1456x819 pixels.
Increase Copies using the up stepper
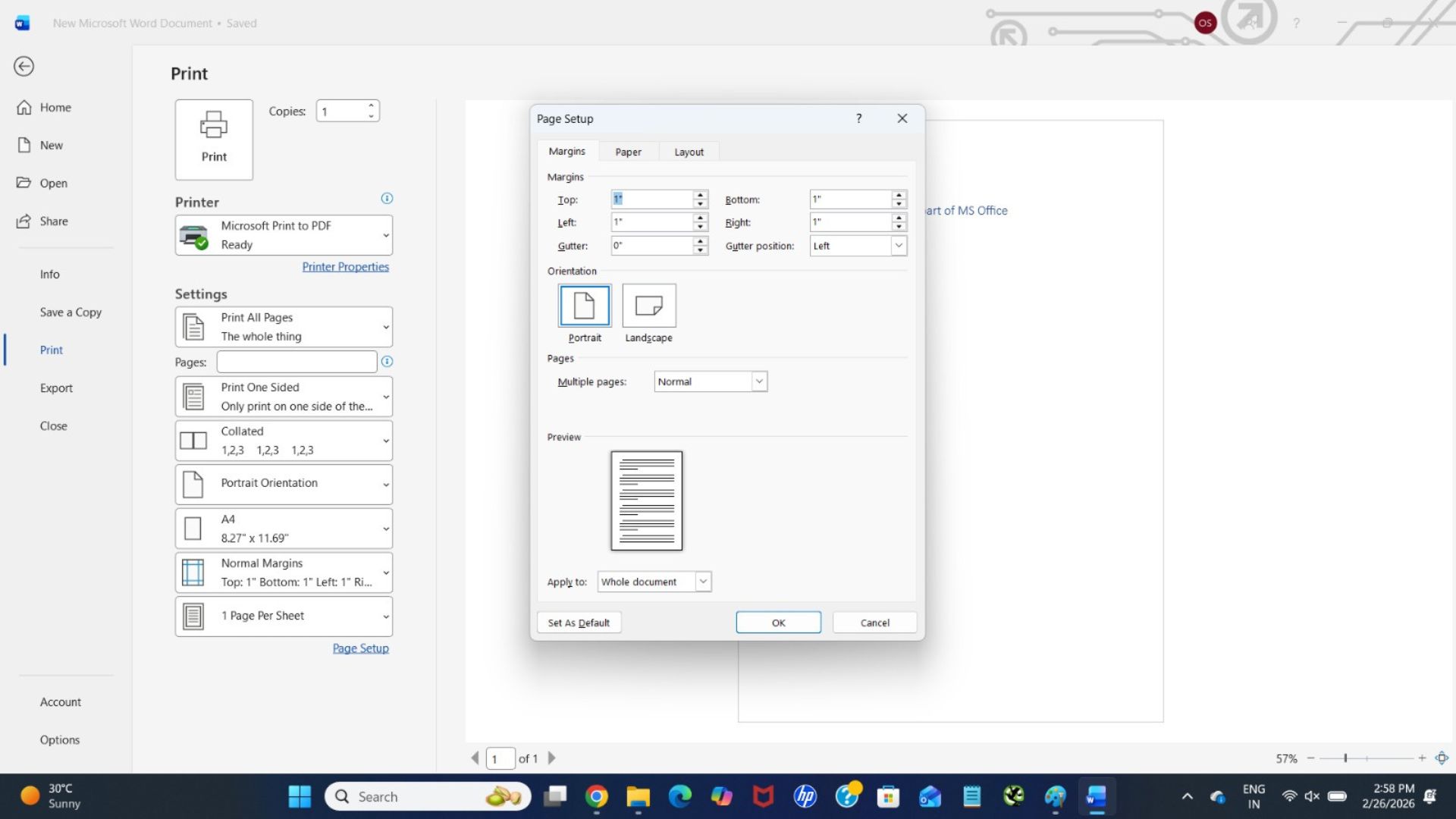(370, 106)
